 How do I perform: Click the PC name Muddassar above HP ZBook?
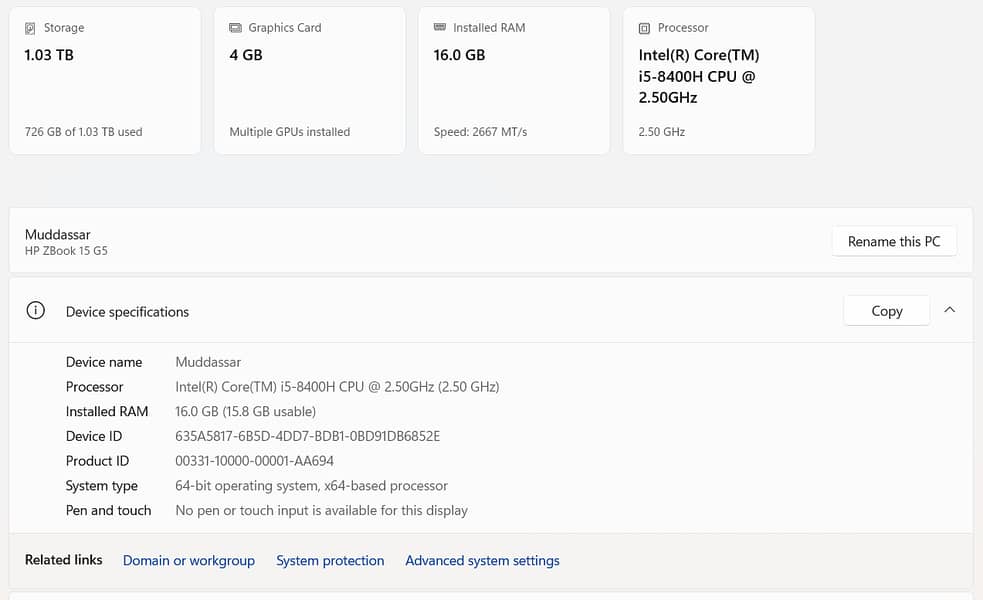coord(58,234)
